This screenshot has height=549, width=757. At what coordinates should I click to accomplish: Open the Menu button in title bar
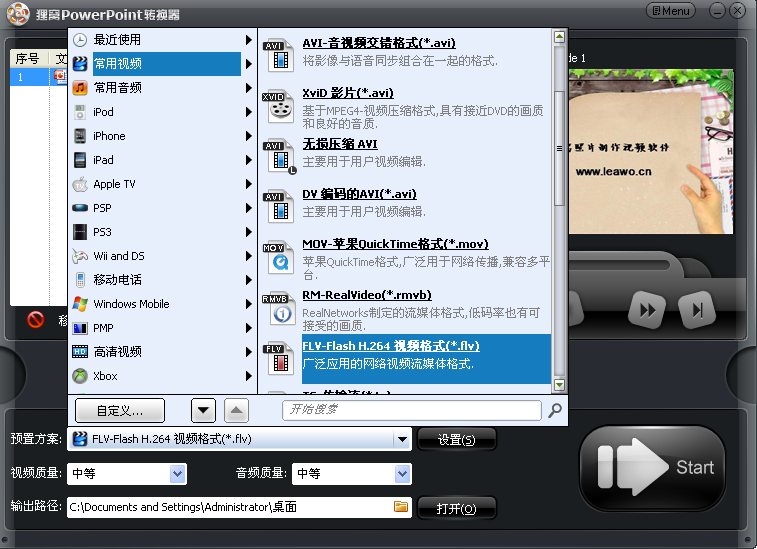671,11
